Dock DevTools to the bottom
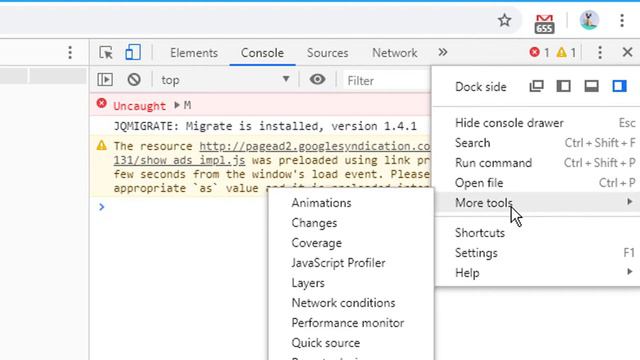The image size is (640, 360). tap(591, 86)
